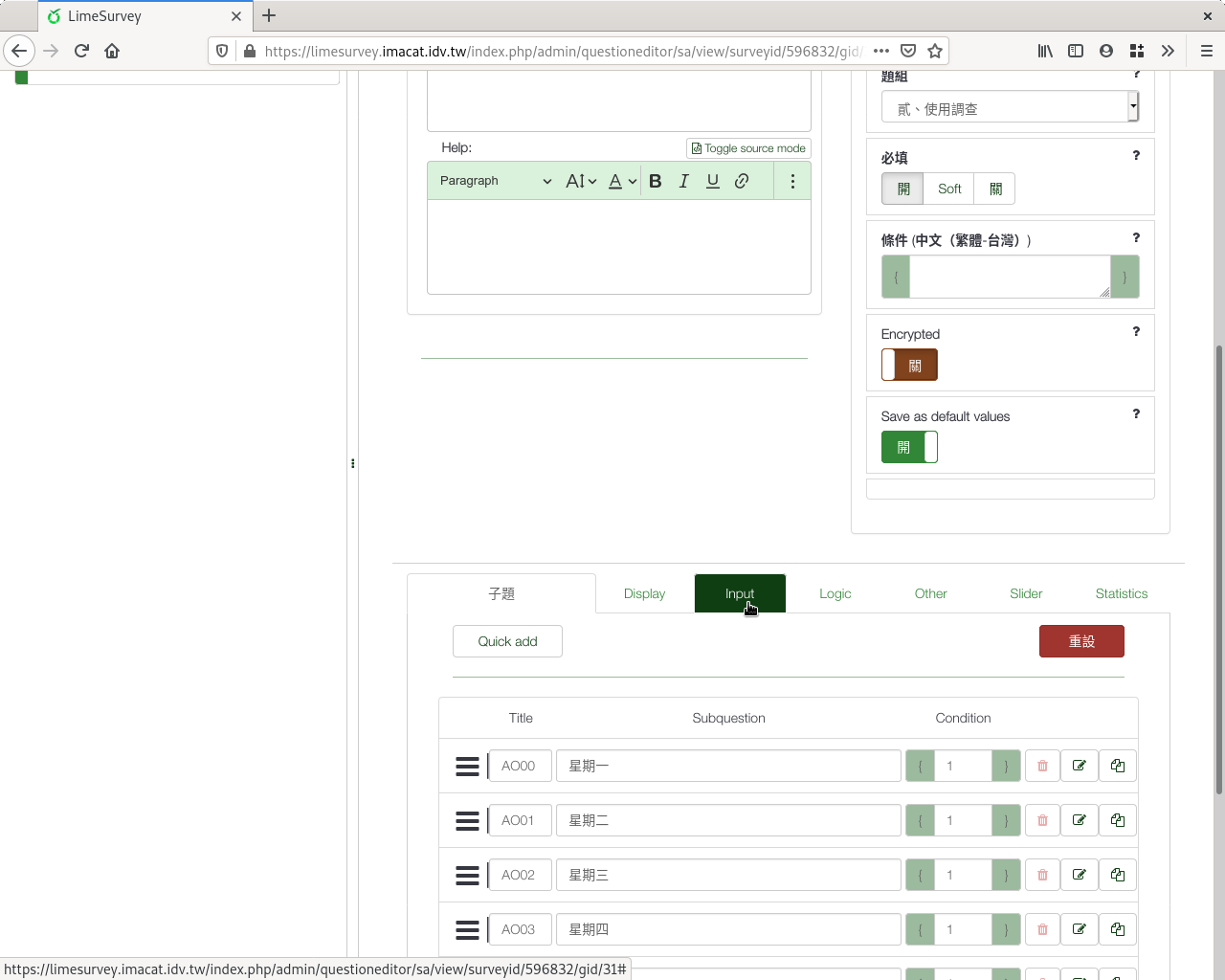Grab the drag handle of row AO02
The image size is (1225, 980).
coord(467,875)
